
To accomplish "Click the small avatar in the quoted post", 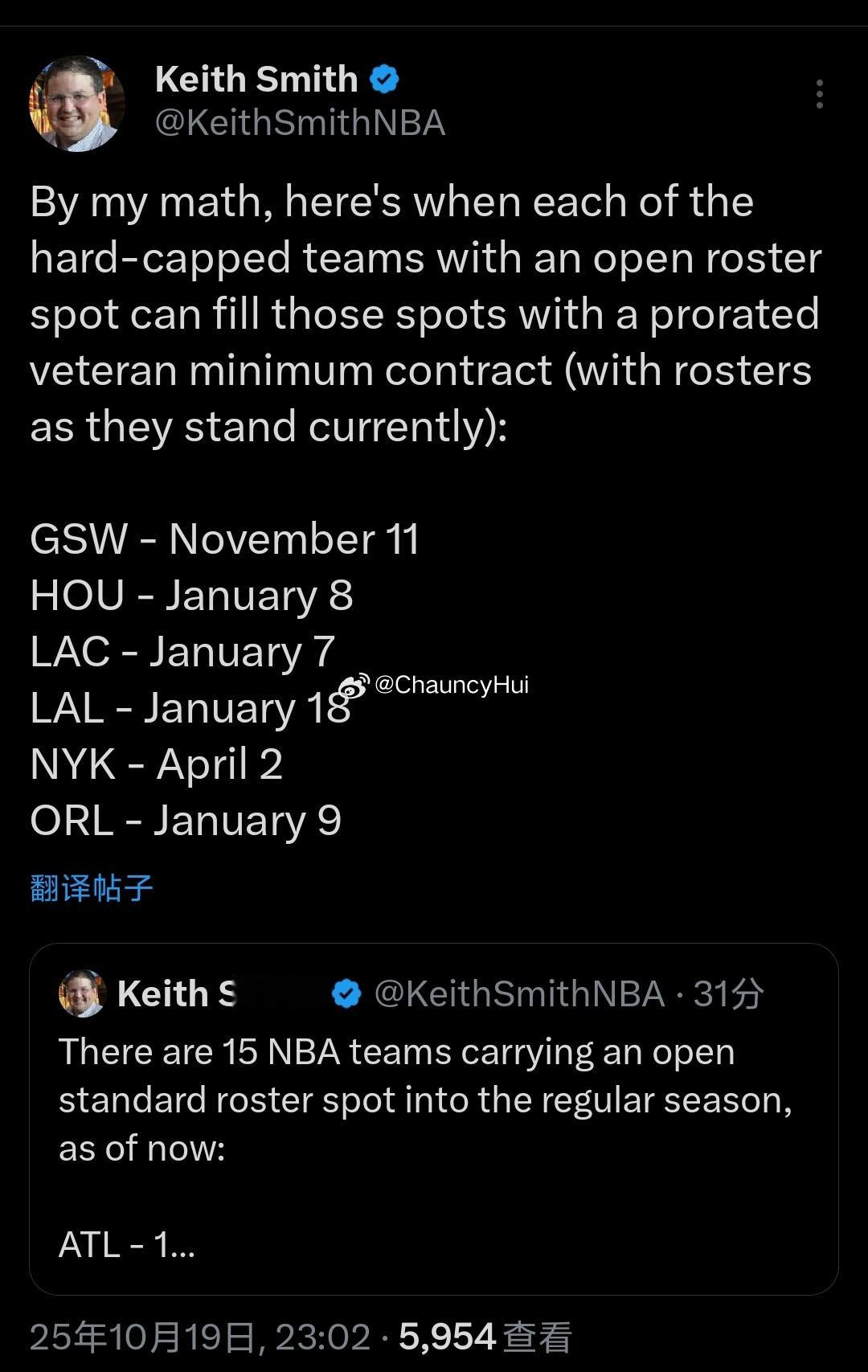I will (82, 993).
